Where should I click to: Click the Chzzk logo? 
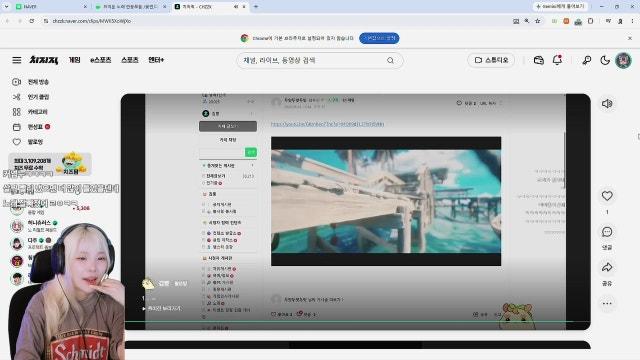[x=44, y=60]
